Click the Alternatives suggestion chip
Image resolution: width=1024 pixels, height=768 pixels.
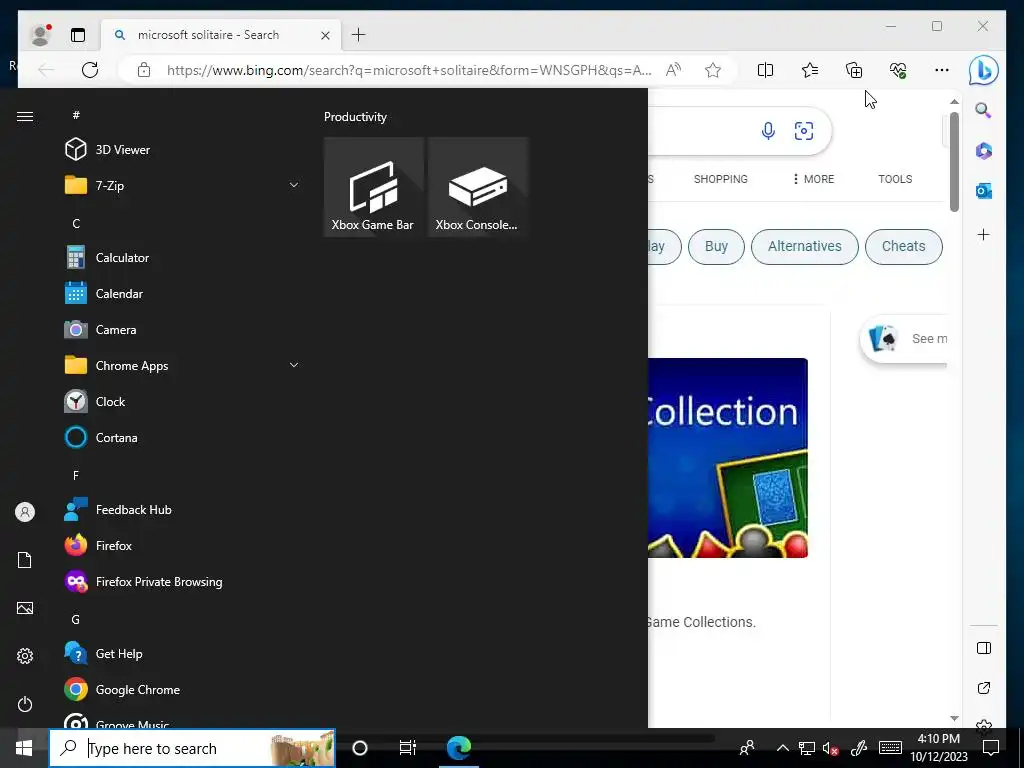(805, 246)
